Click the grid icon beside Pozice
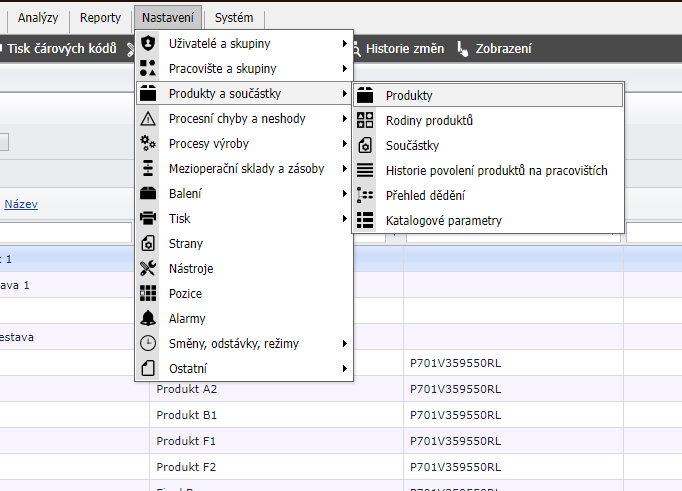The image size is (682, 491). pos(148,294)
